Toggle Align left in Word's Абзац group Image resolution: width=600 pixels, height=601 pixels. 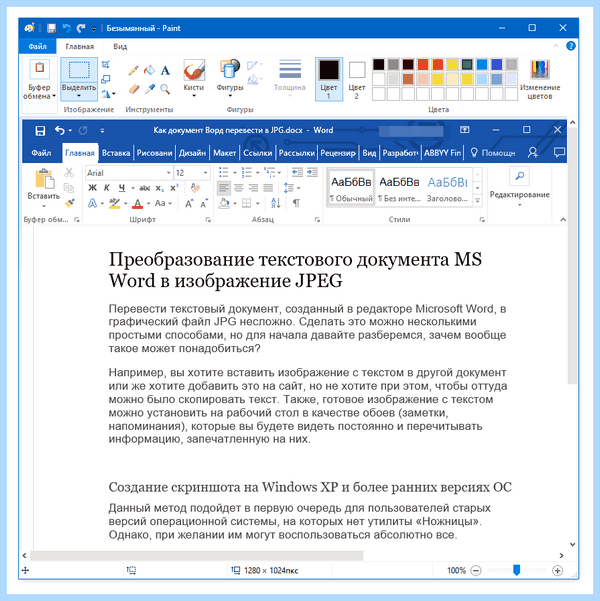point(224,188)
